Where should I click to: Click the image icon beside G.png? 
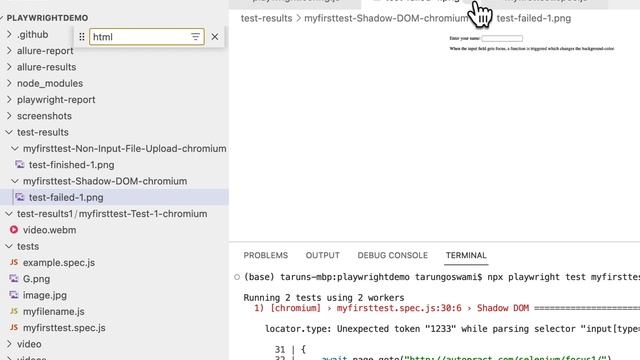(14, 279)
